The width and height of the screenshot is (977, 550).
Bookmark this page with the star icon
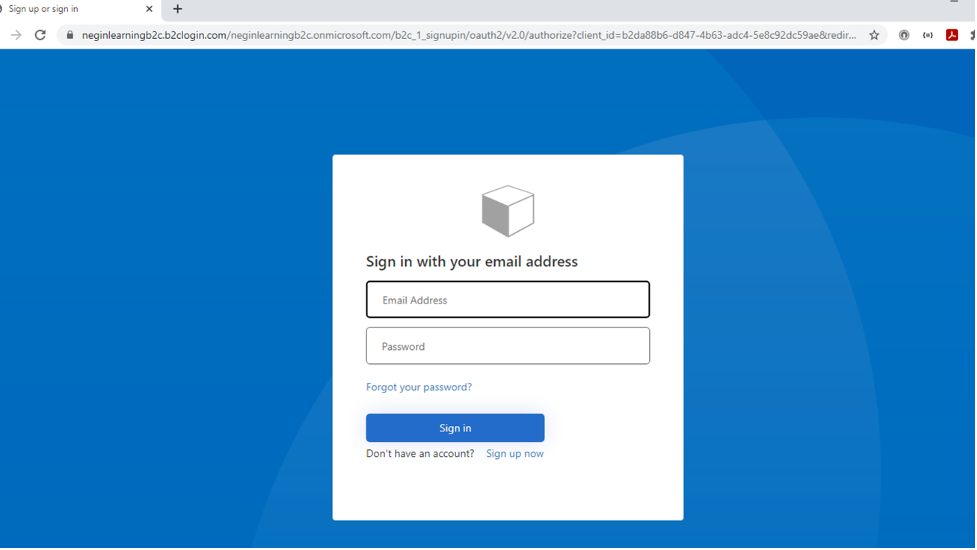point(874,35)
